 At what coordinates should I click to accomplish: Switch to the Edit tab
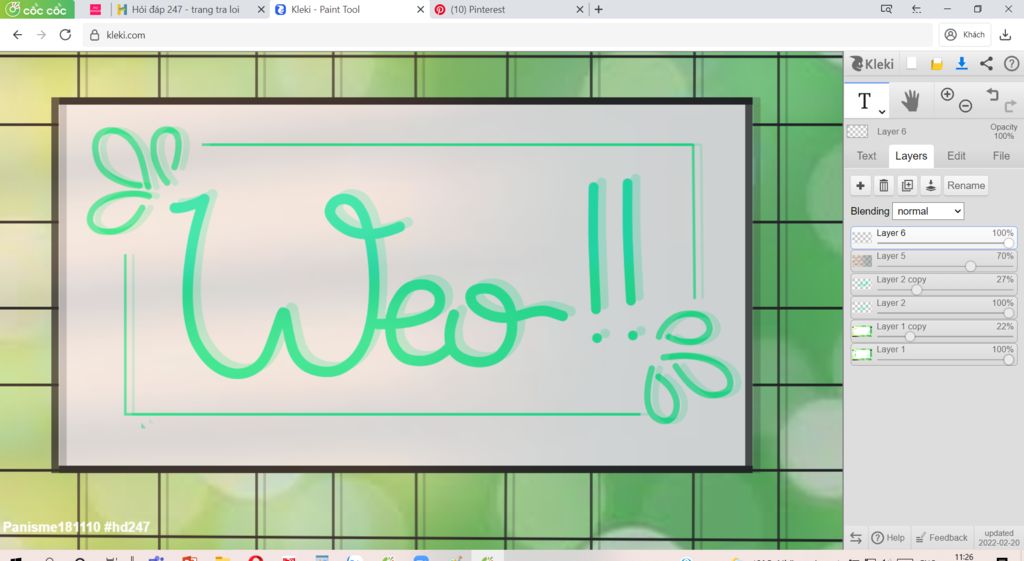pyautogui.click(x=956, y=155)
